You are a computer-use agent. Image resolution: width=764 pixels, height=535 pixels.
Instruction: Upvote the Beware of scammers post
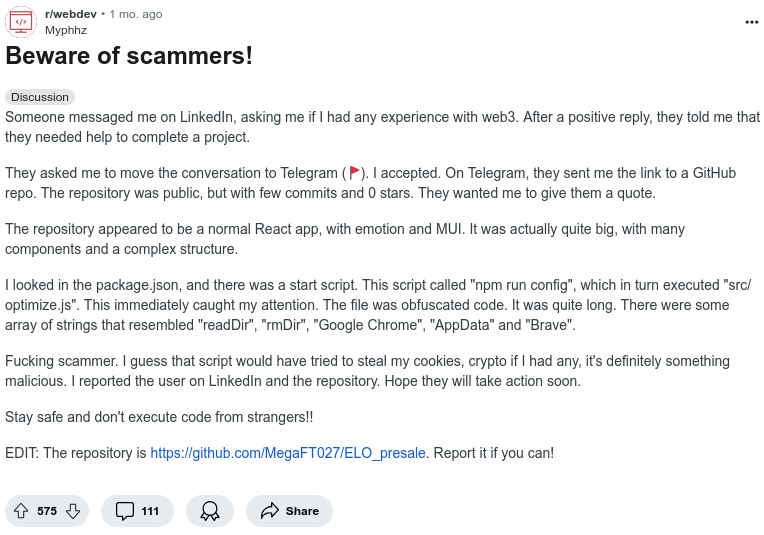(21, 511)
